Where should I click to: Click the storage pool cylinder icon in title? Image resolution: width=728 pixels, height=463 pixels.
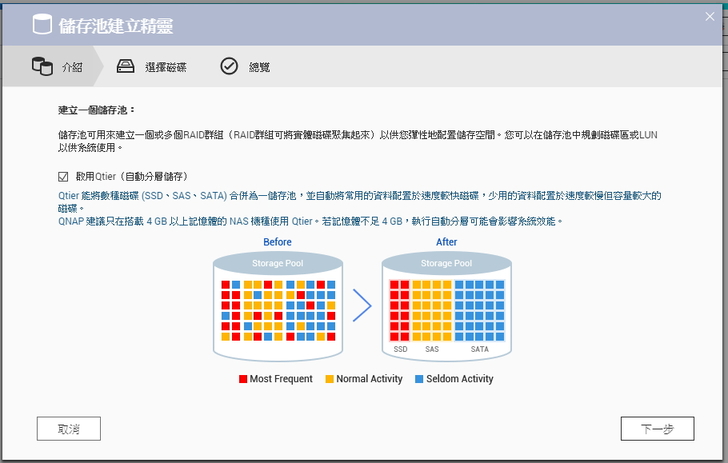tap(42, 24)
